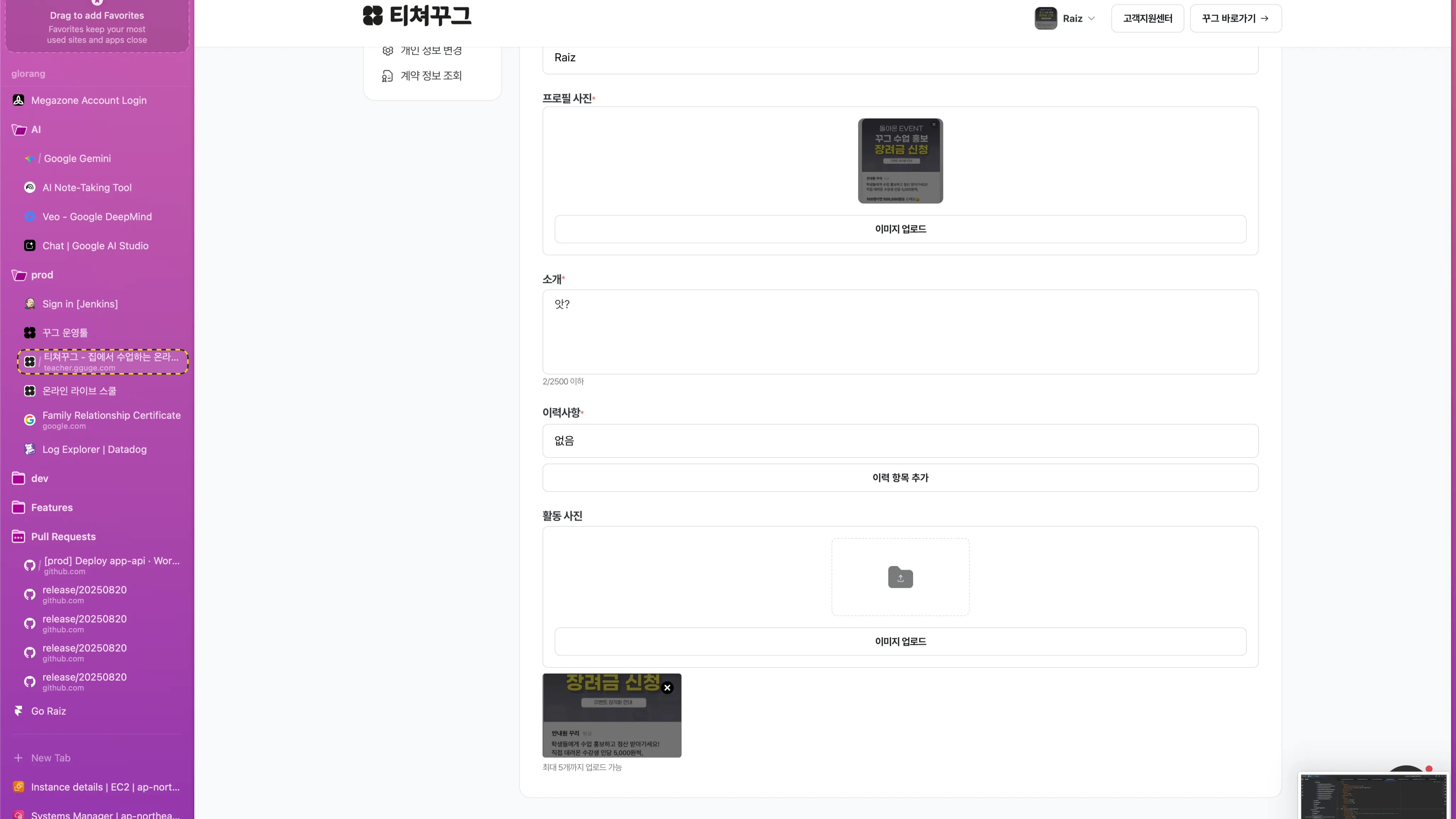The image size is (1456, 819).
Task: Click the 소개 introduction text area
Action: pos(900,332)
